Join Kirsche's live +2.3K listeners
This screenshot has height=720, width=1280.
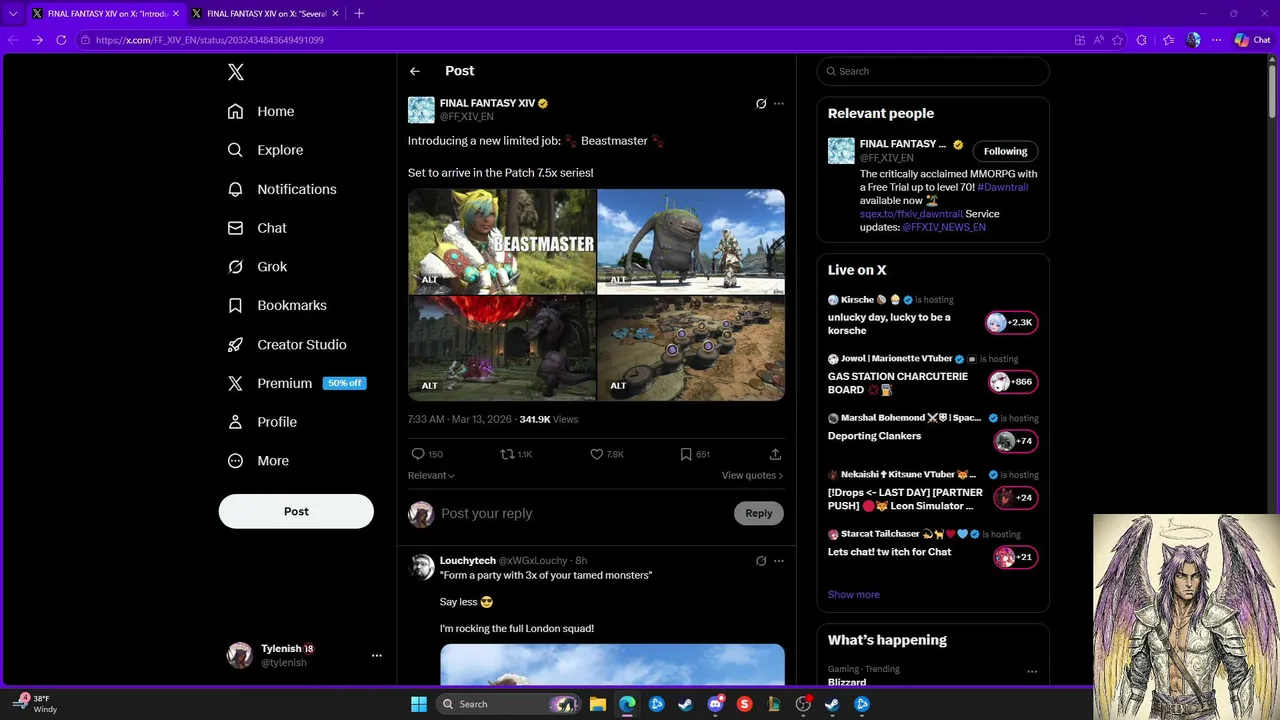coord(1012,322)
